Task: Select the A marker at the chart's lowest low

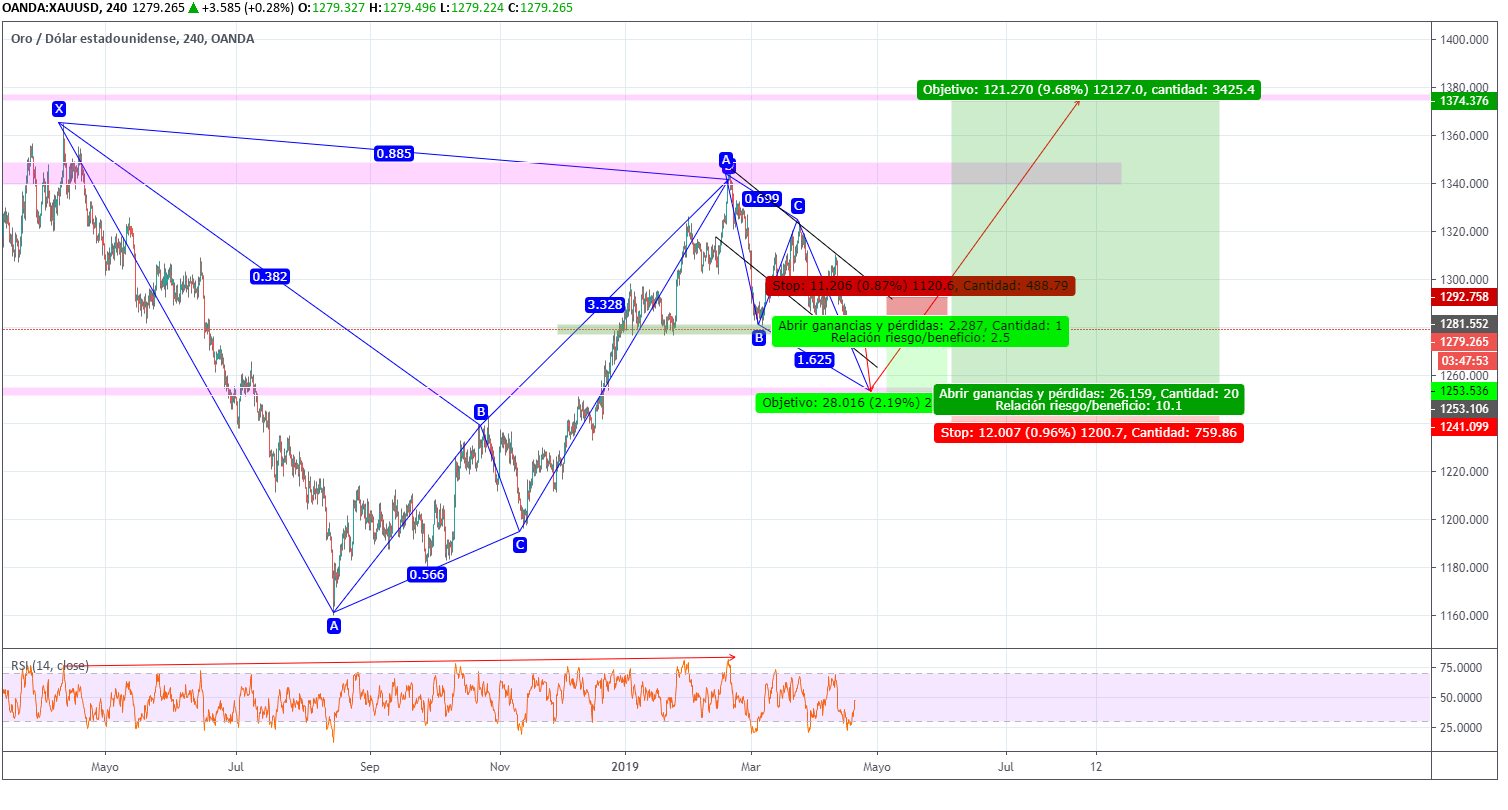Action: 334,625
